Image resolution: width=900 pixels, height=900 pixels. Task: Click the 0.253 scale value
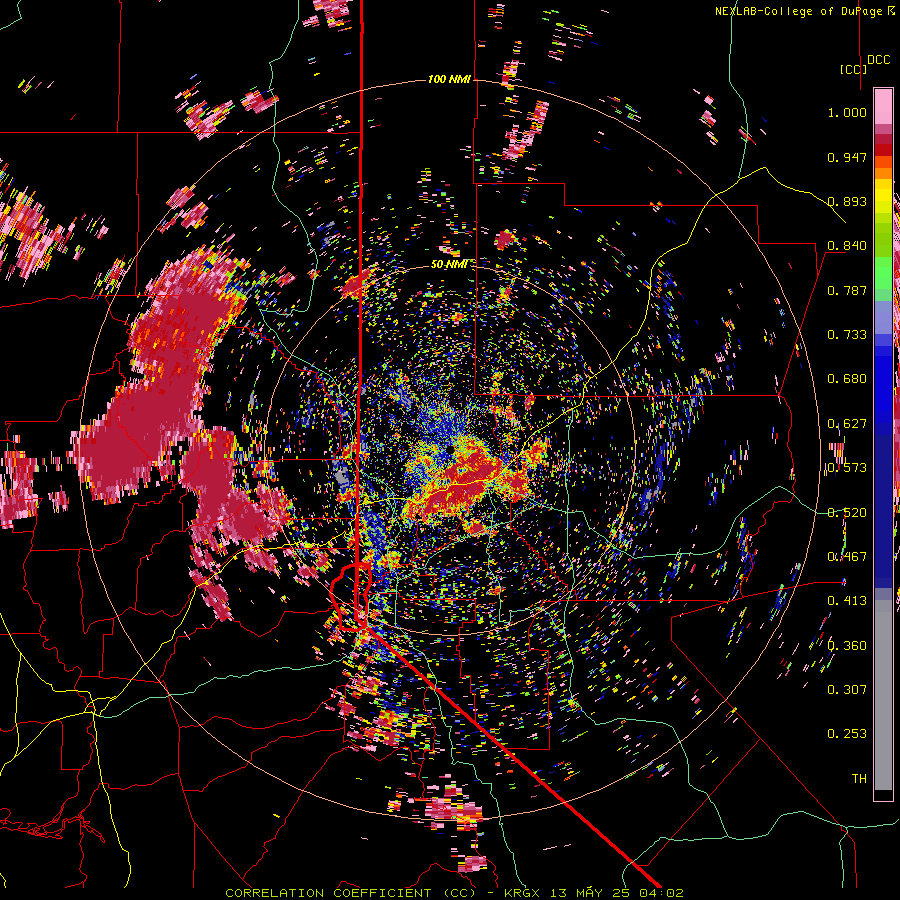coord(847,734)
